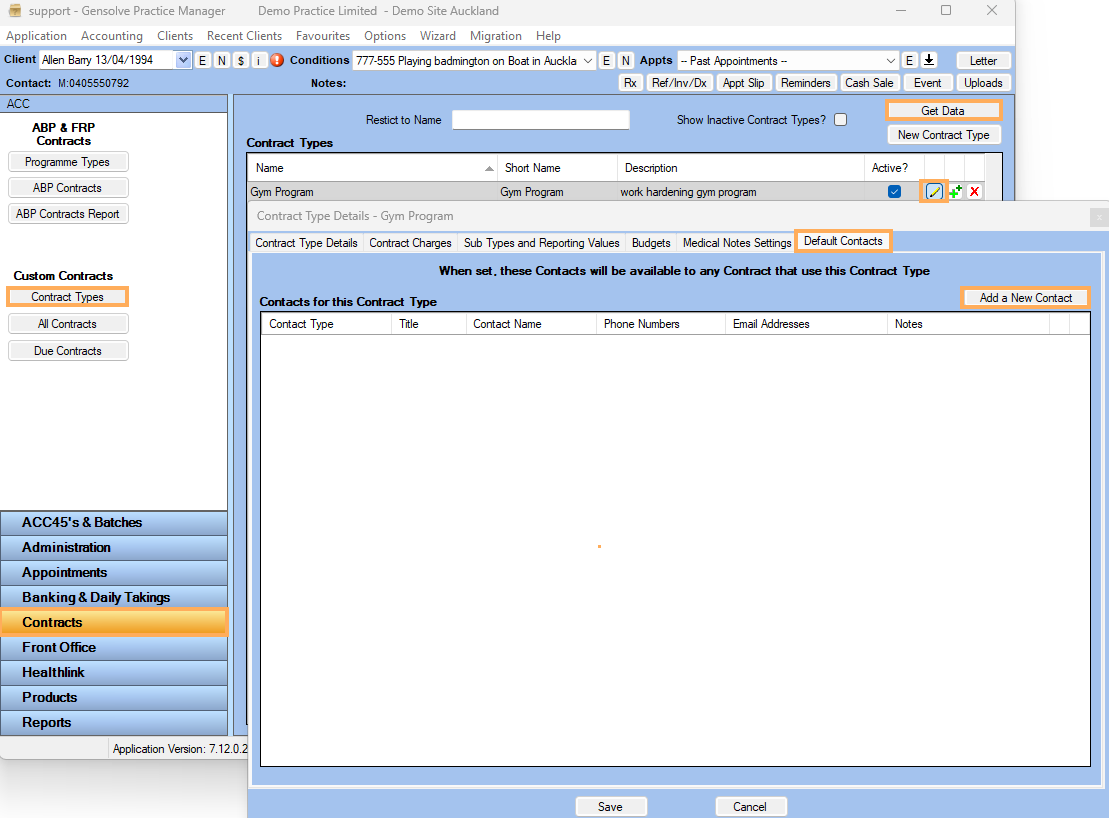1109x818 pixels.
Task: Open client billing with the $ icon
Action: pos(240,60)
